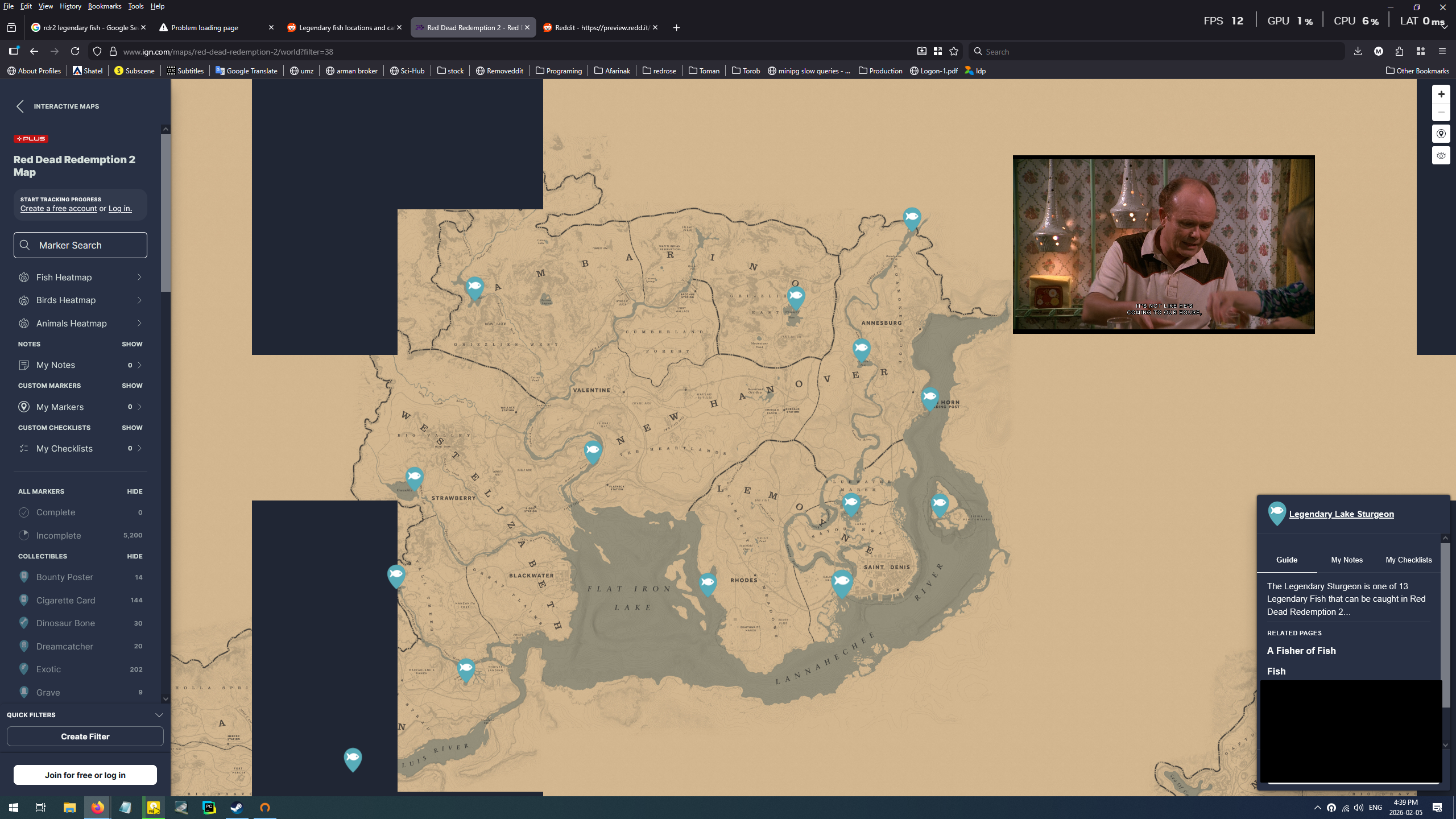The height and width of the screenshot is (819, 1456).
Task: Open Windows Start menu
Action: (x=14, y=807)
